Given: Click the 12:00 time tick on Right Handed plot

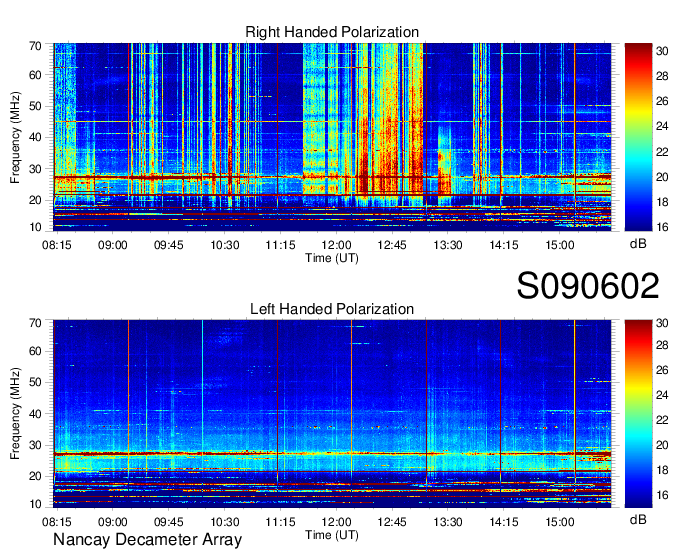Looking at the screenshot, I should pyautogui.click(x=337, y=245).
